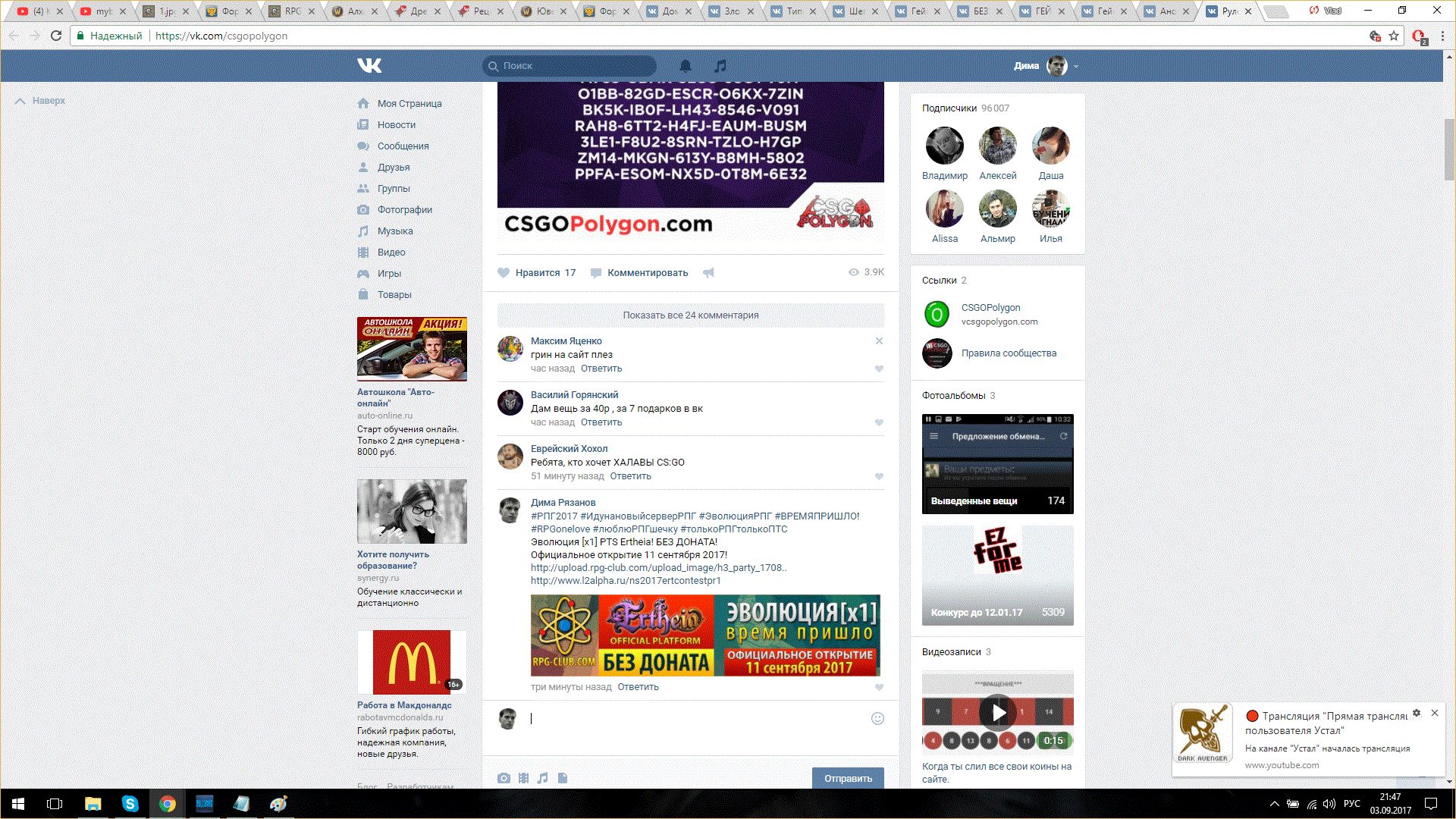The height and width of the screenshot is (819, 1456).
Task: Open Видео in left menu
Action: pyautogui.click(x=391, y=253)
